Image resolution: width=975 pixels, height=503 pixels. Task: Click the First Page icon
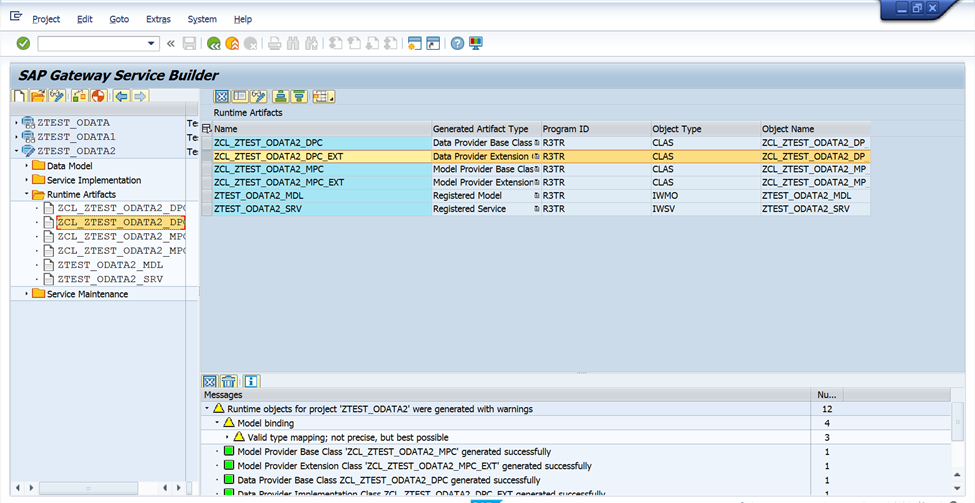[336, 44]
